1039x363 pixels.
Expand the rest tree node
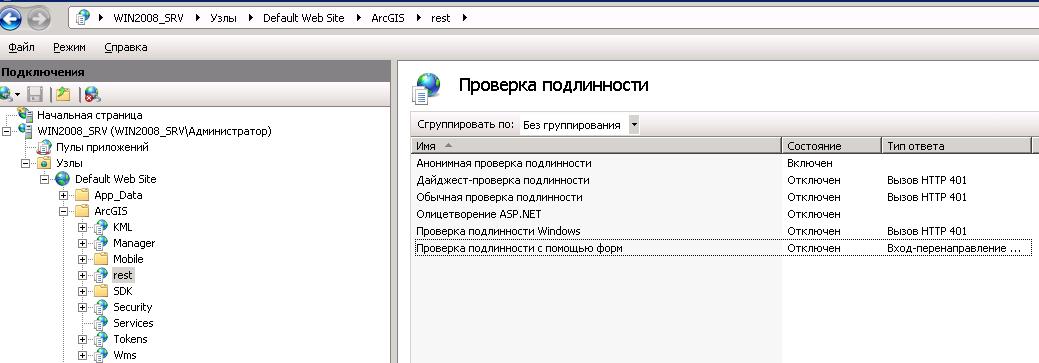(x=82, y=275)
